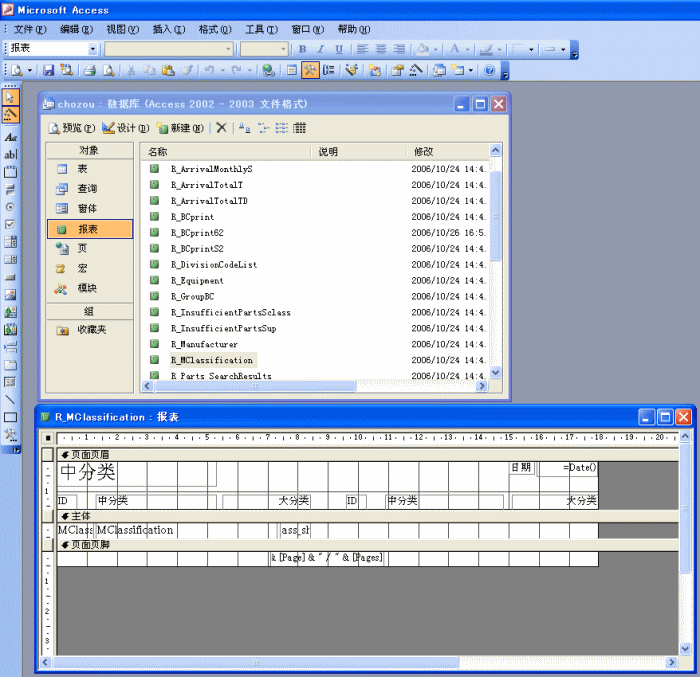The image size is (700, 677).
Task: Open the Field List icon
Action: point(292,70)
